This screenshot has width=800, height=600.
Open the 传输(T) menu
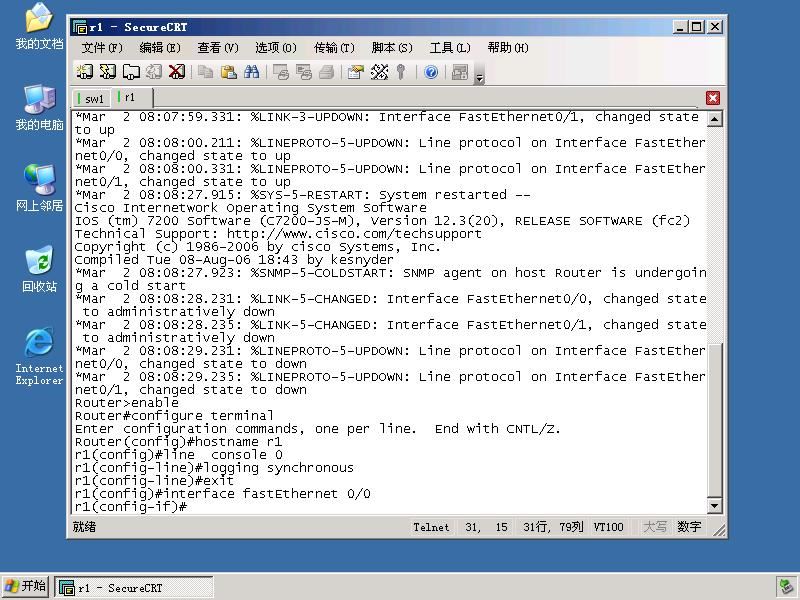pos(334,48)
